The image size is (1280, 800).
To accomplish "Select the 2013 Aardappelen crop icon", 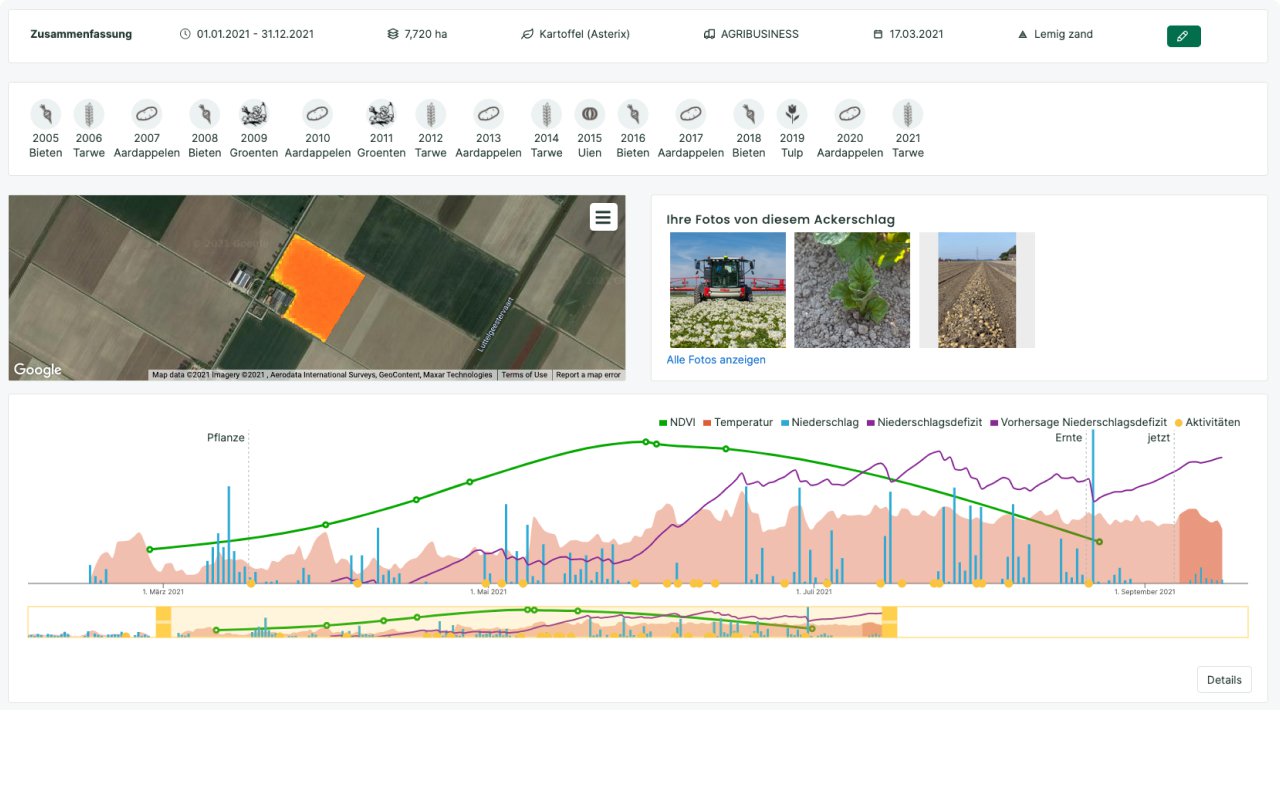I will [x=488, y=115].
